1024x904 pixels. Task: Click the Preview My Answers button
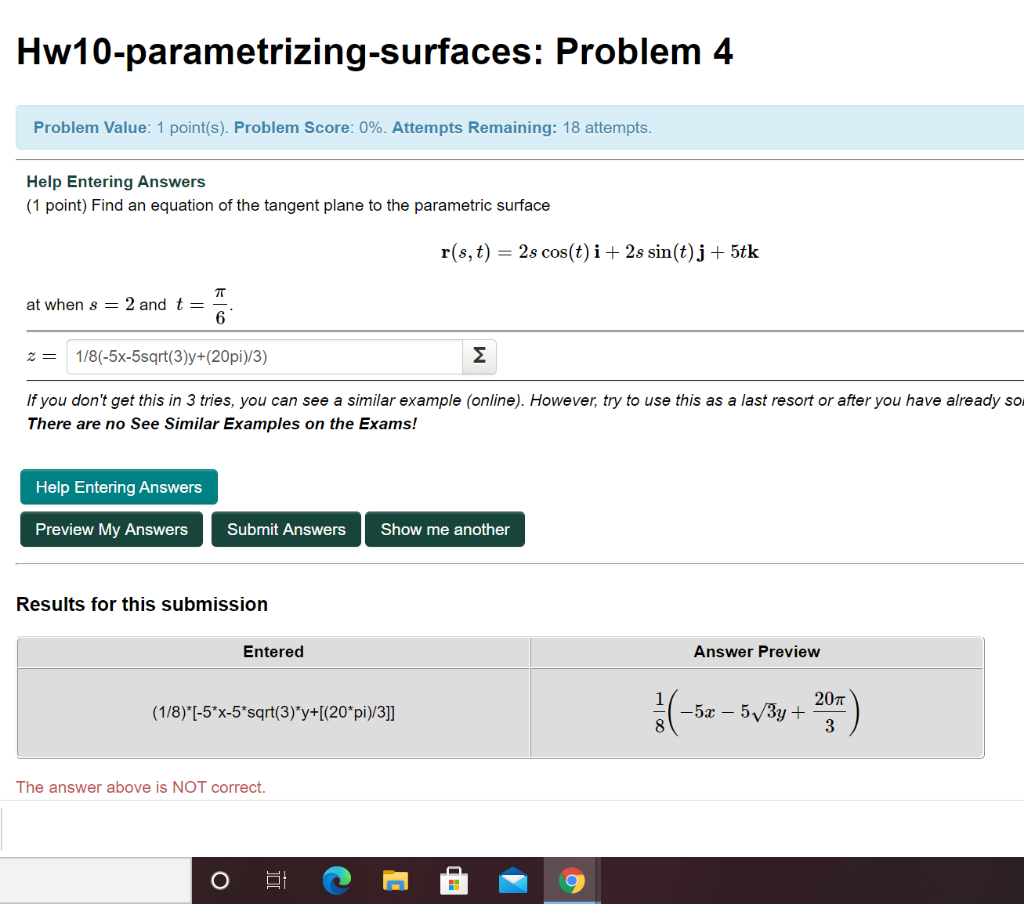click(111, 529)
